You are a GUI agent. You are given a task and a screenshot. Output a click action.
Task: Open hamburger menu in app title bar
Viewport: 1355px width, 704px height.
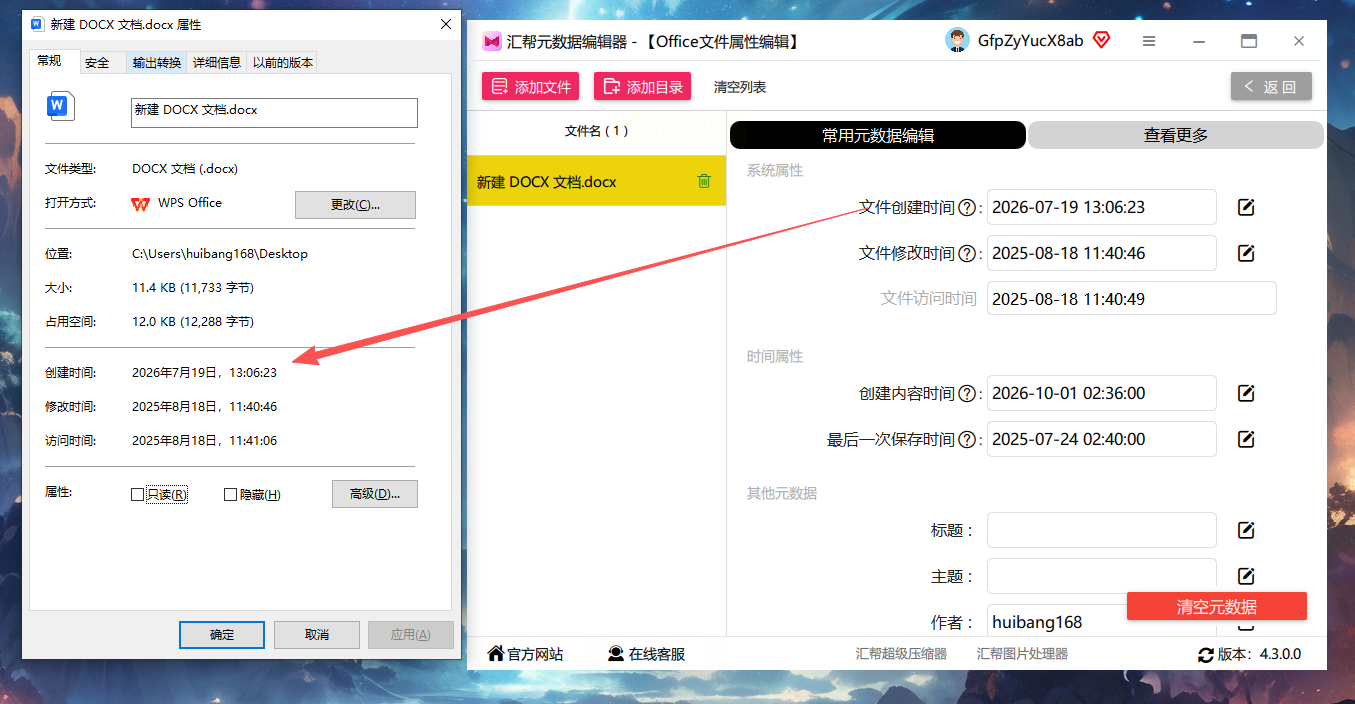[1149, 41]
